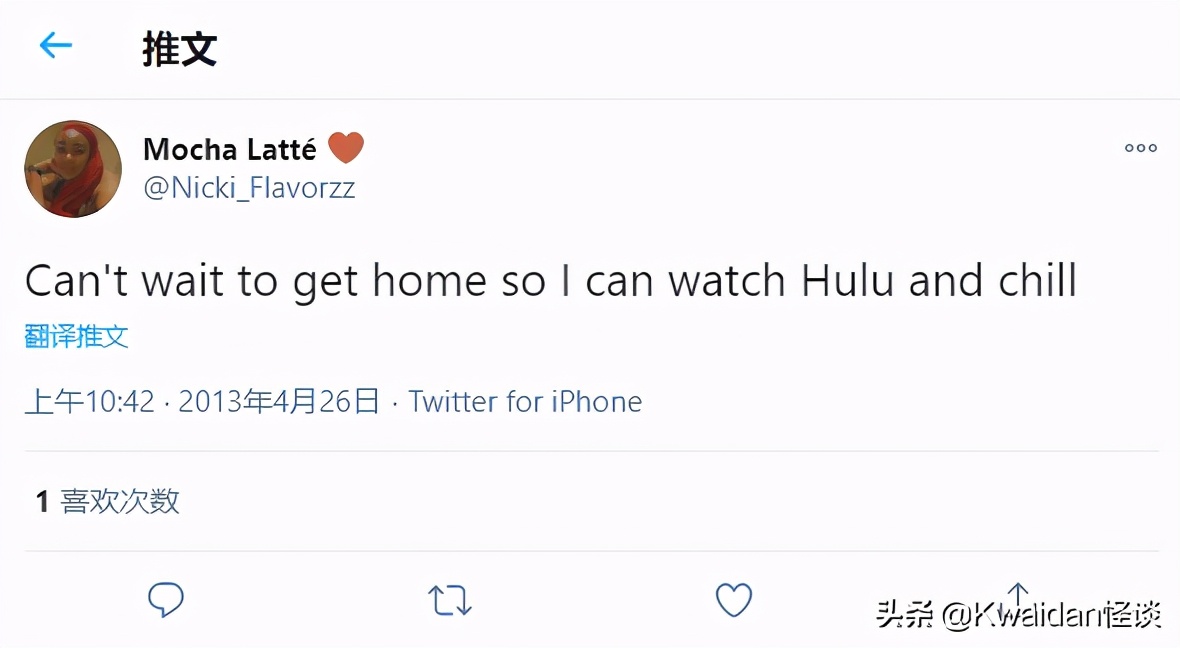1180x648 pixels.
Task: Like the tweet using the heart icon
Action: [734, 599]
